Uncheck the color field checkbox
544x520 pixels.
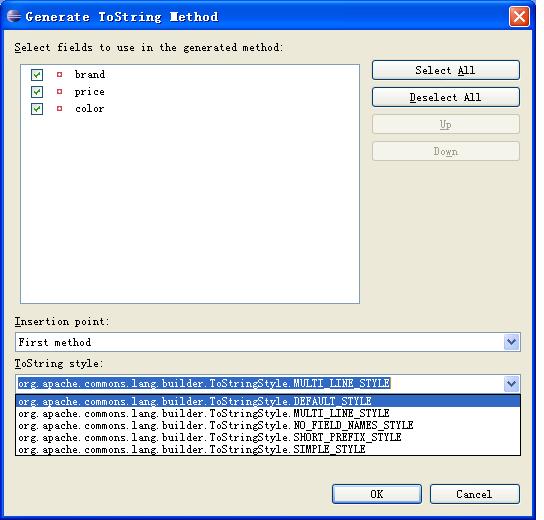click(37, 109)
